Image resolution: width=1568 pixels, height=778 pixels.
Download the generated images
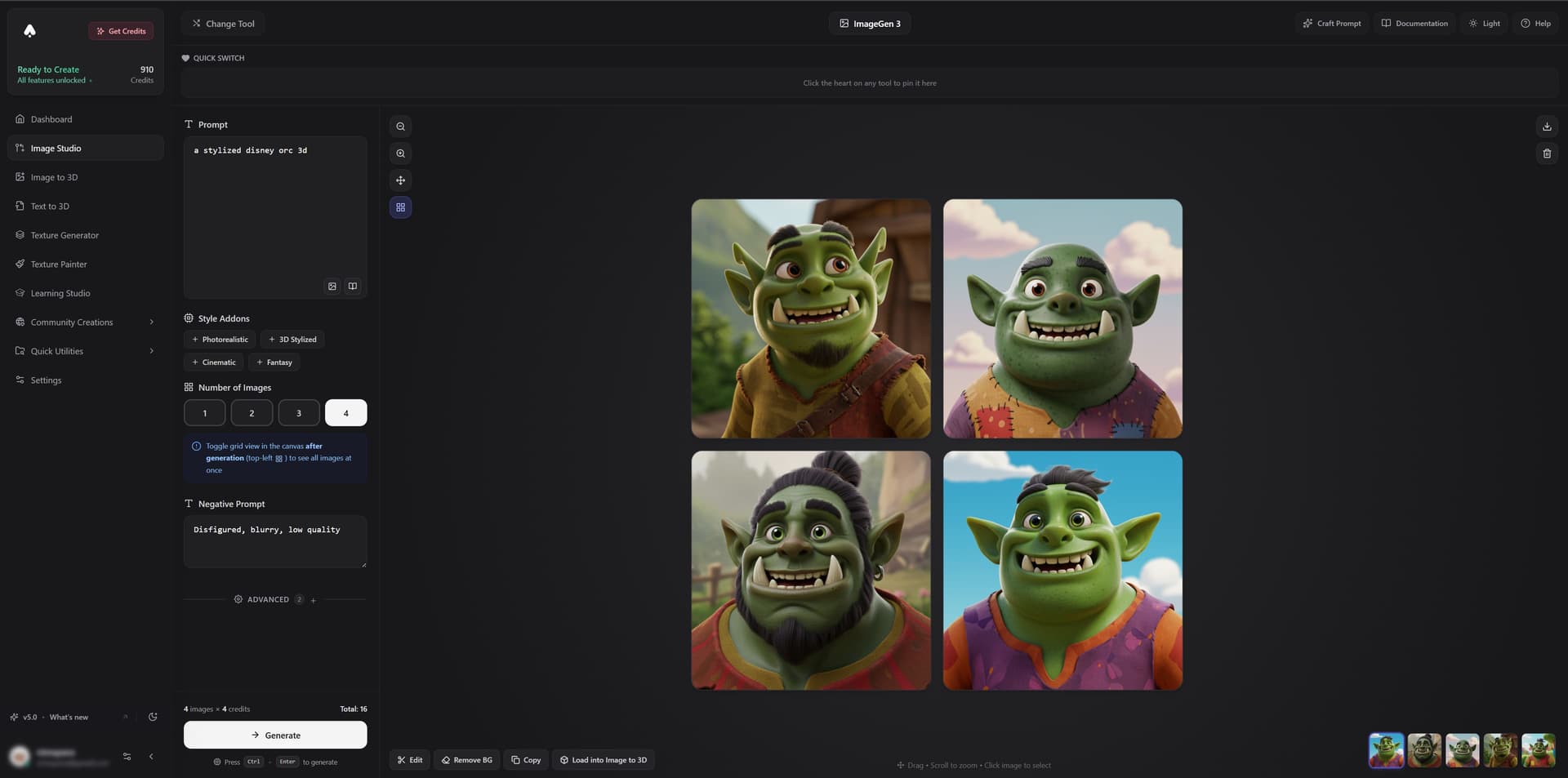click(1546, 127)
